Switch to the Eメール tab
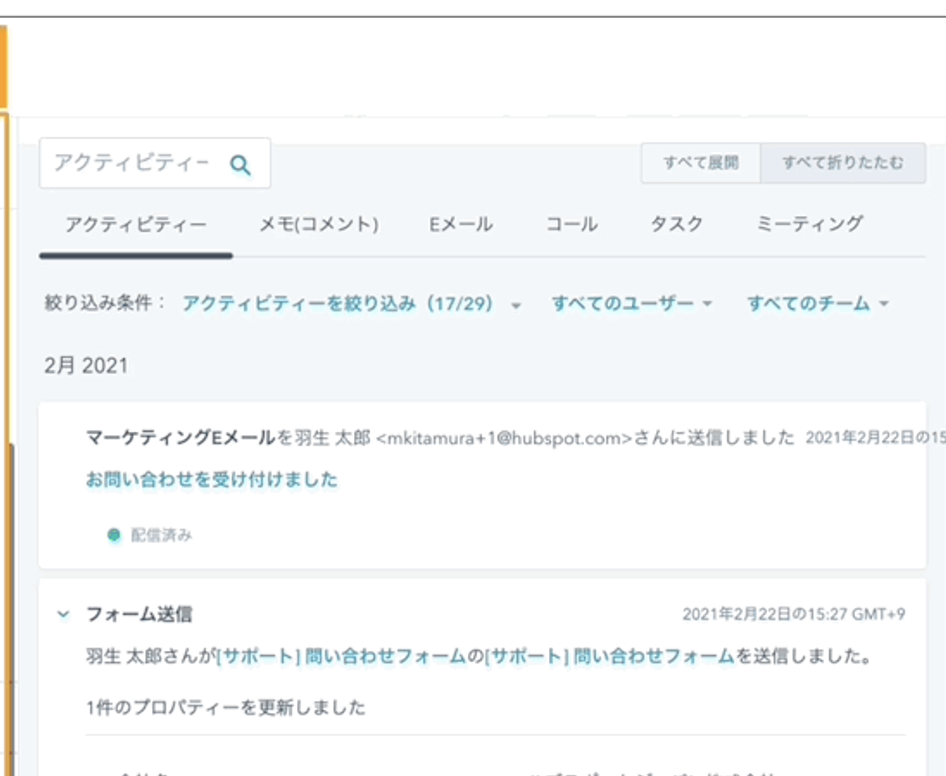 [461, 224]
